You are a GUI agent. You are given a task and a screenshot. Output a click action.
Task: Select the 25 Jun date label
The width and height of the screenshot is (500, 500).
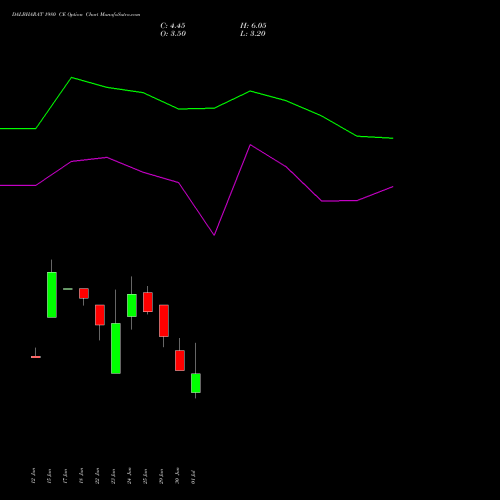(x=145, y=476)
